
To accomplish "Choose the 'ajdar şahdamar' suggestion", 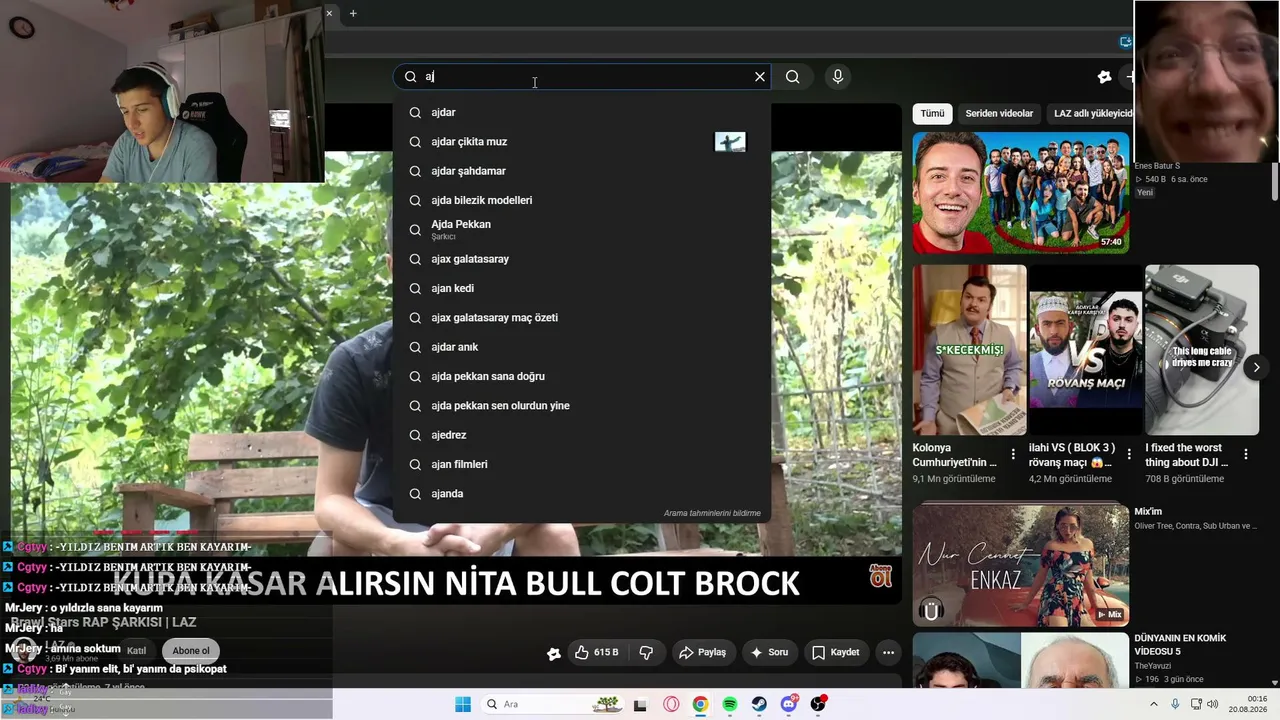I will click(581, 171).
